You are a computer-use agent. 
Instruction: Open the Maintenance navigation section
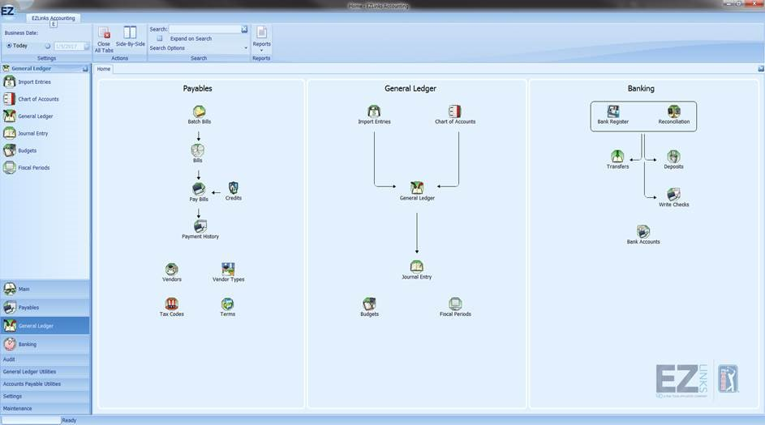point(45,408)
